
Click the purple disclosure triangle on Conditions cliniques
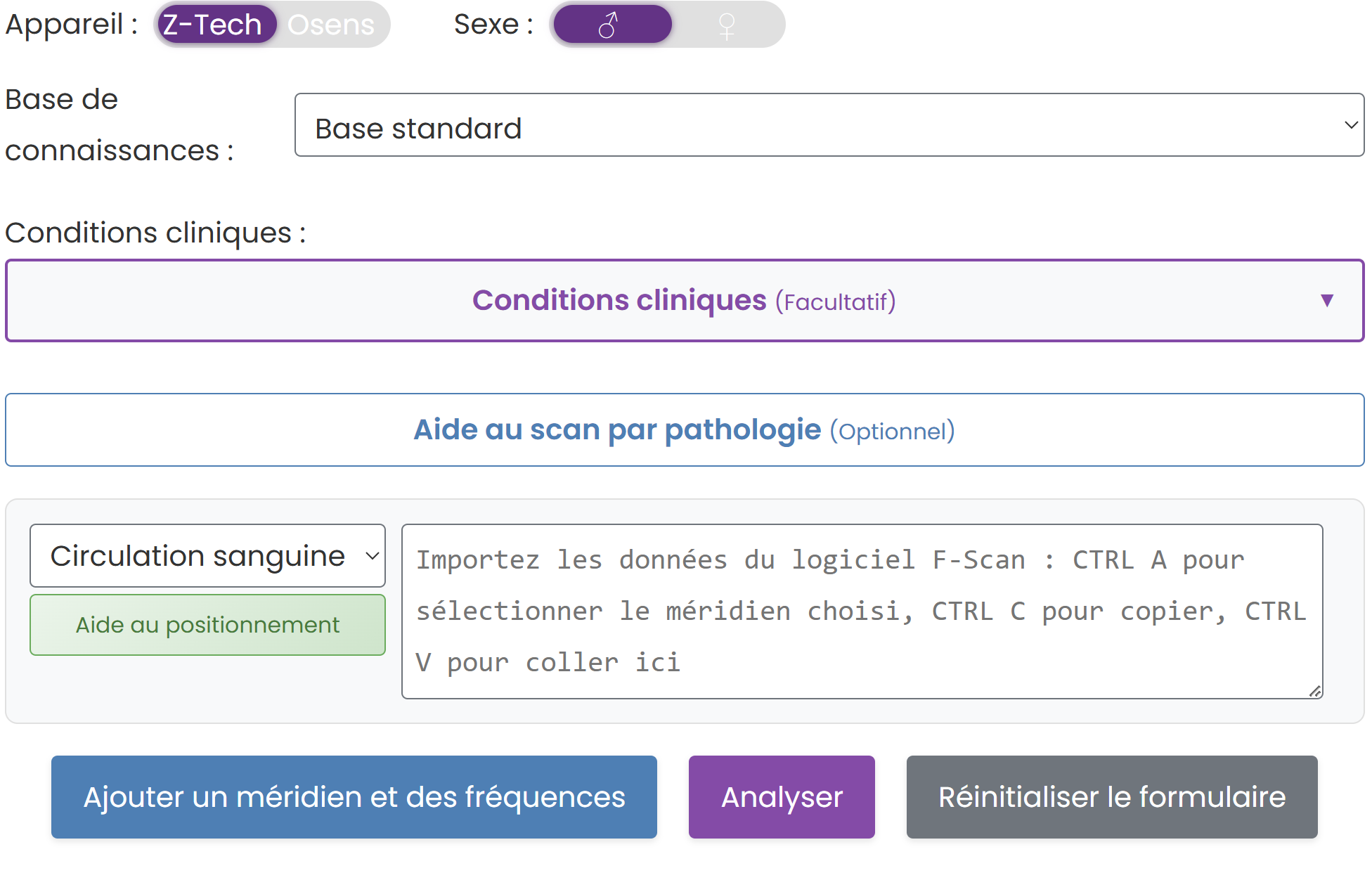coord(1327,301)
